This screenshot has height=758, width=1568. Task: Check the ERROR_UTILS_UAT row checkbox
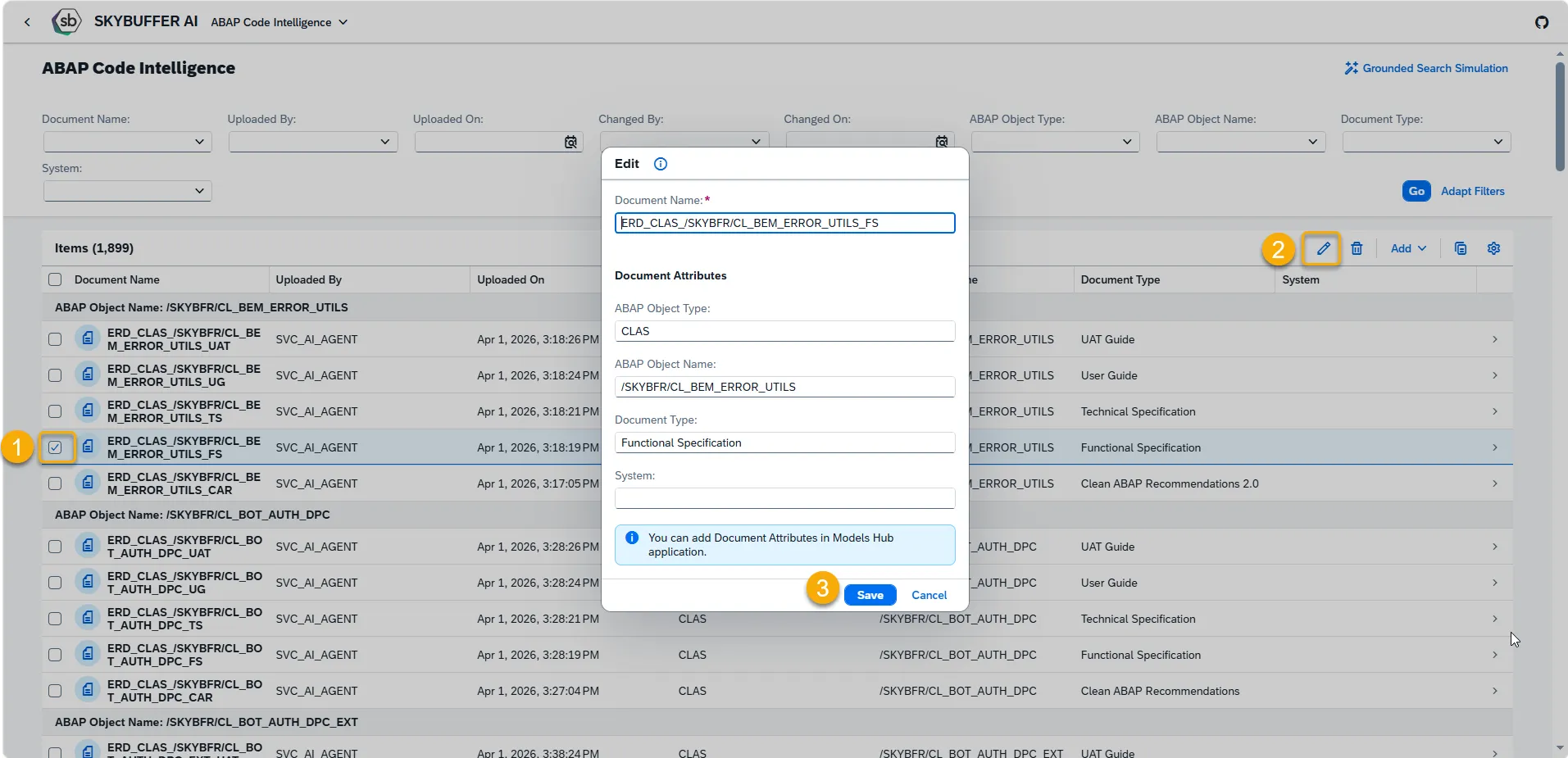coord(55,339)
